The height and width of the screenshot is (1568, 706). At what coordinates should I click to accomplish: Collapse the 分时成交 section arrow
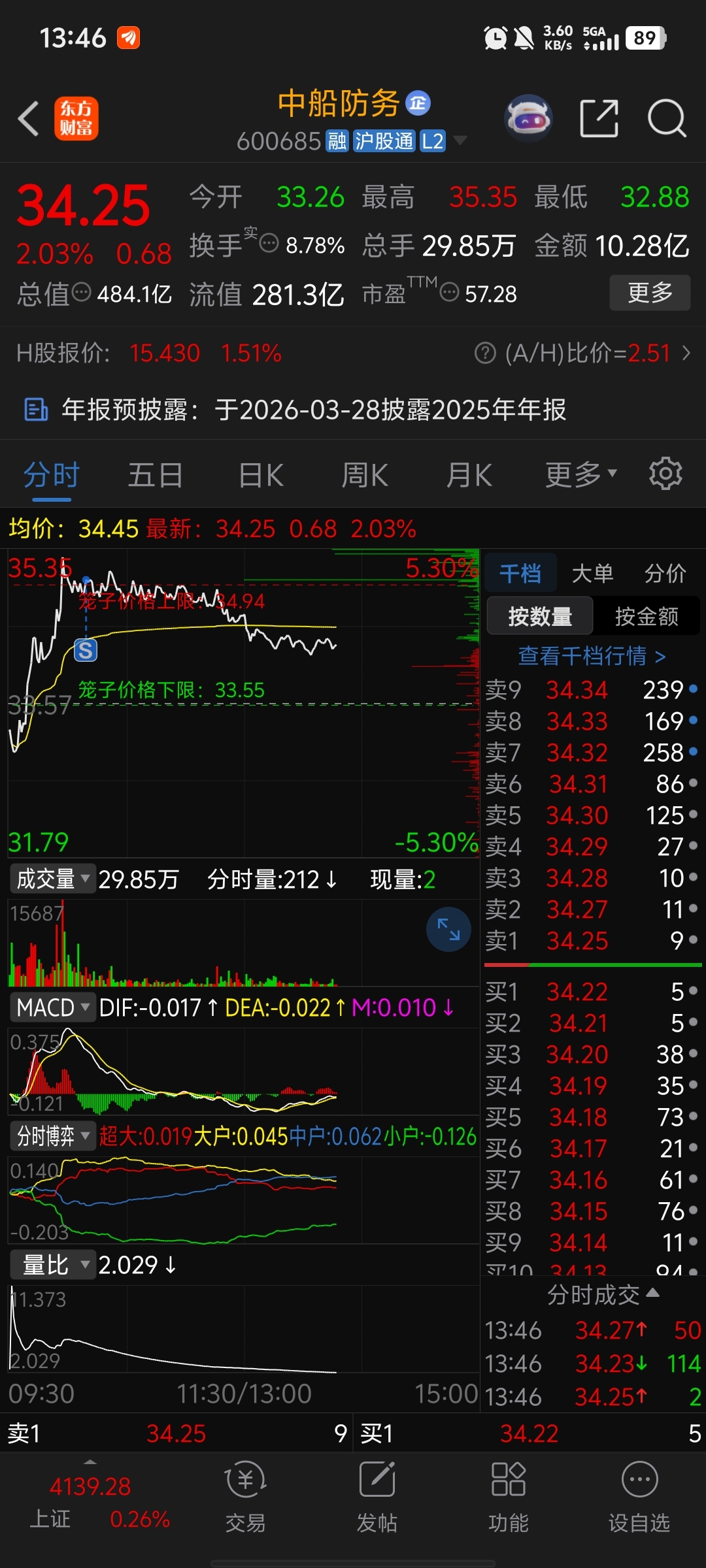[652, 1293]
